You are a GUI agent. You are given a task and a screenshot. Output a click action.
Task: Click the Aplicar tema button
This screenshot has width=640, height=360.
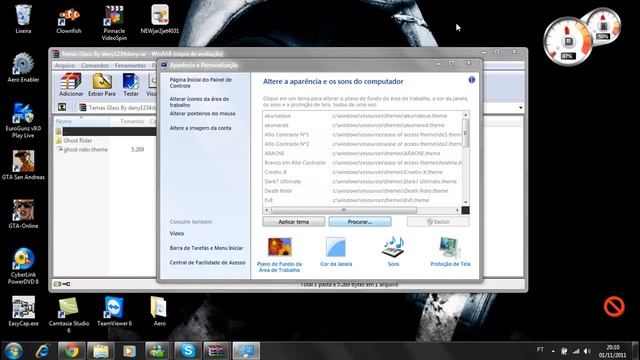(x=293, y=222)
